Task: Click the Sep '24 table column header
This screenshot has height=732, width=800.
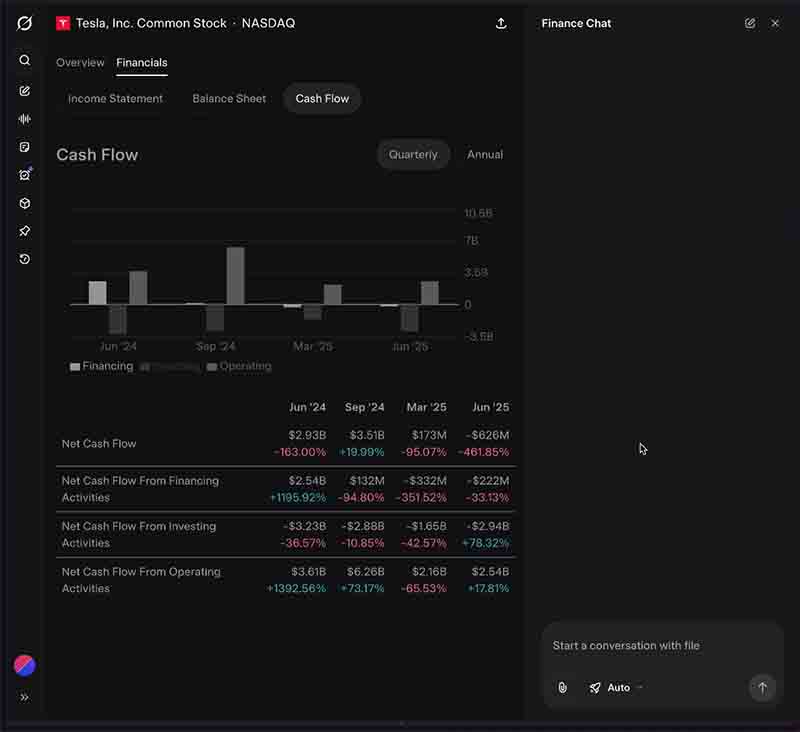Action: click(x=364, y=407)
